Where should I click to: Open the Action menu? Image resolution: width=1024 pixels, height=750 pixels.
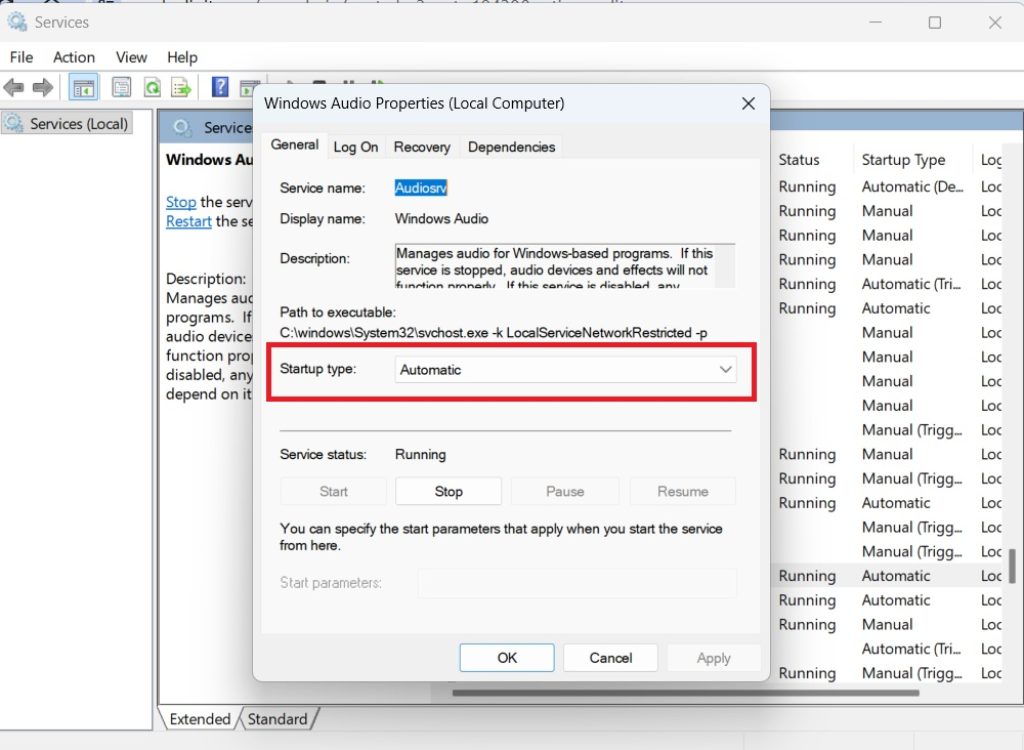[74, 57]
